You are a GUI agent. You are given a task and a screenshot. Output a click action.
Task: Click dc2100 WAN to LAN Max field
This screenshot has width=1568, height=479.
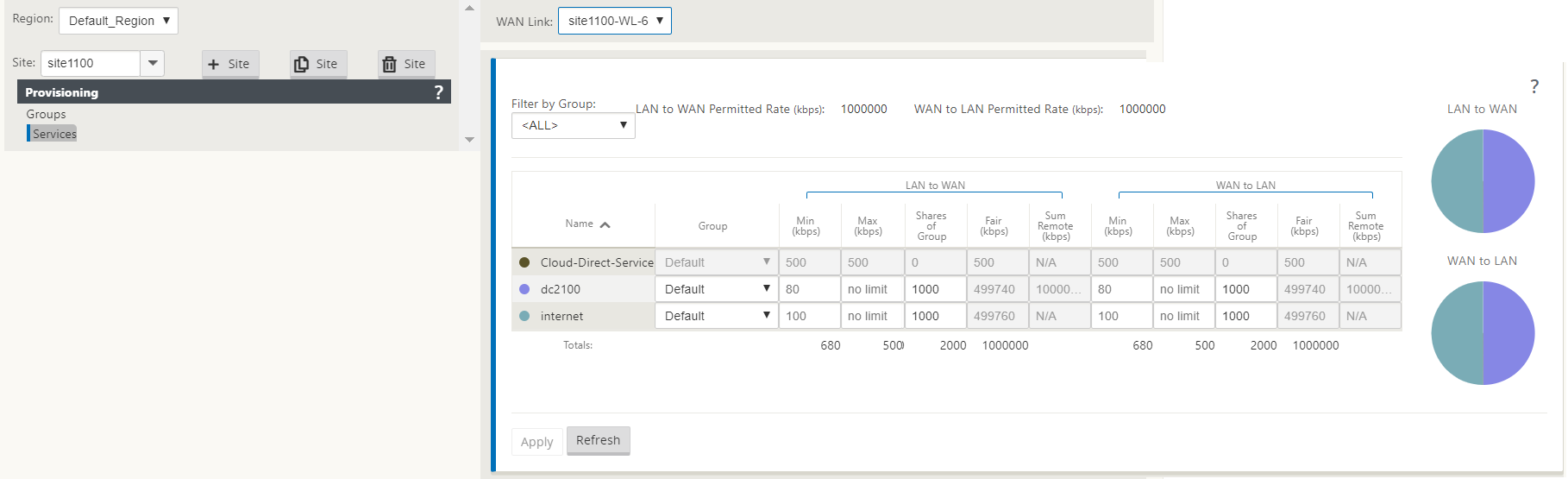pyautogui.click(x=1184, y=289)
